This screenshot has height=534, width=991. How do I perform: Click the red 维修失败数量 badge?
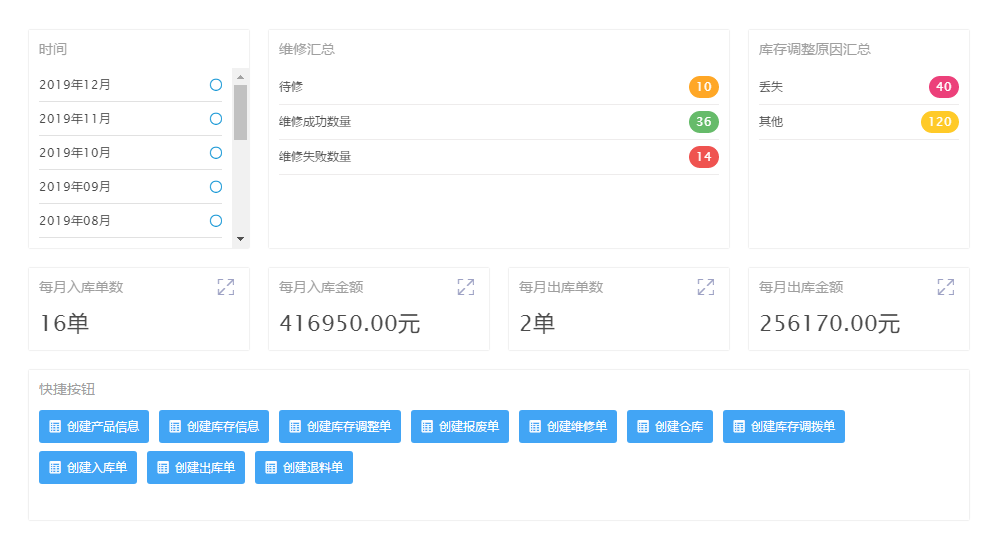(704, 157)
